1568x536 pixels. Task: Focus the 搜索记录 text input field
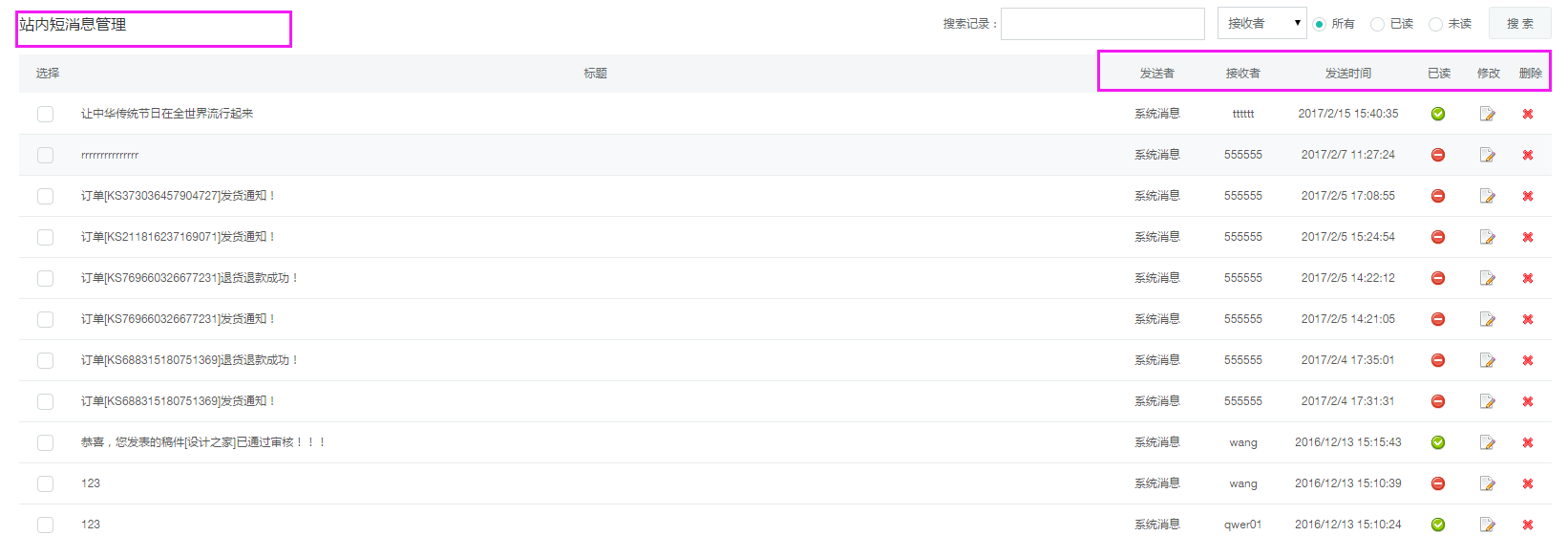click(x=1102, y=24)
